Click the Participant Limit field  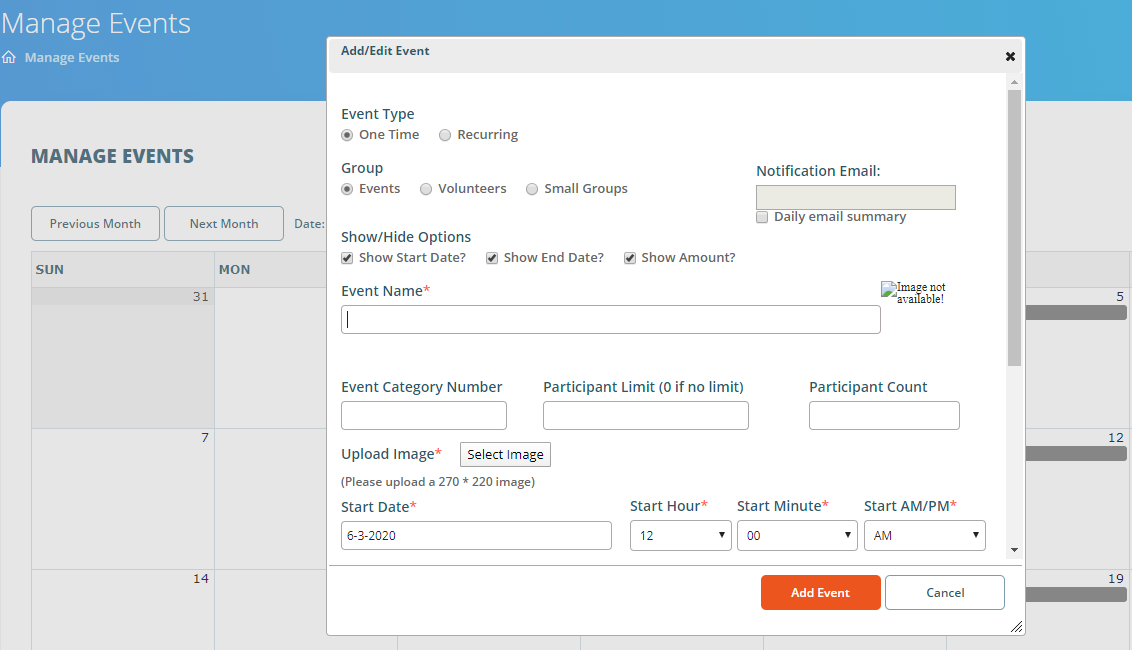point(645,415)
